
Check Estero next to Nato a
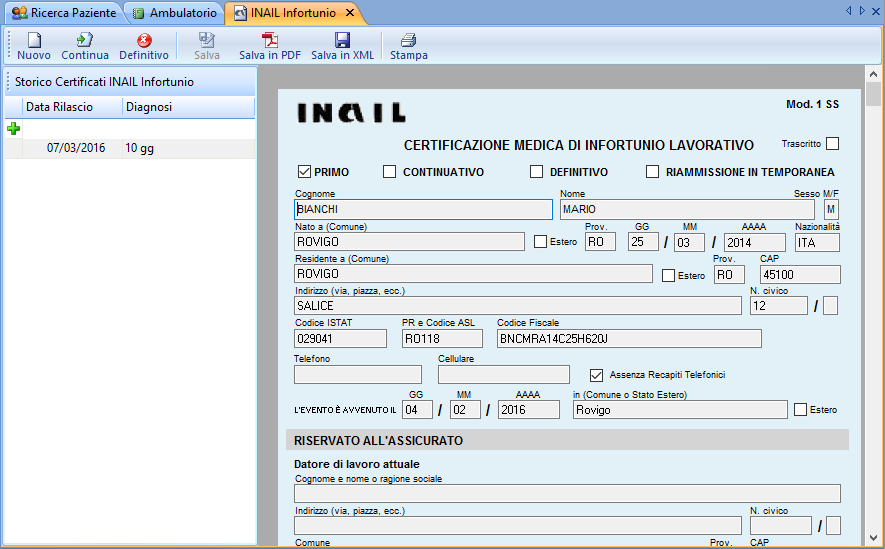tap(540, 241)
